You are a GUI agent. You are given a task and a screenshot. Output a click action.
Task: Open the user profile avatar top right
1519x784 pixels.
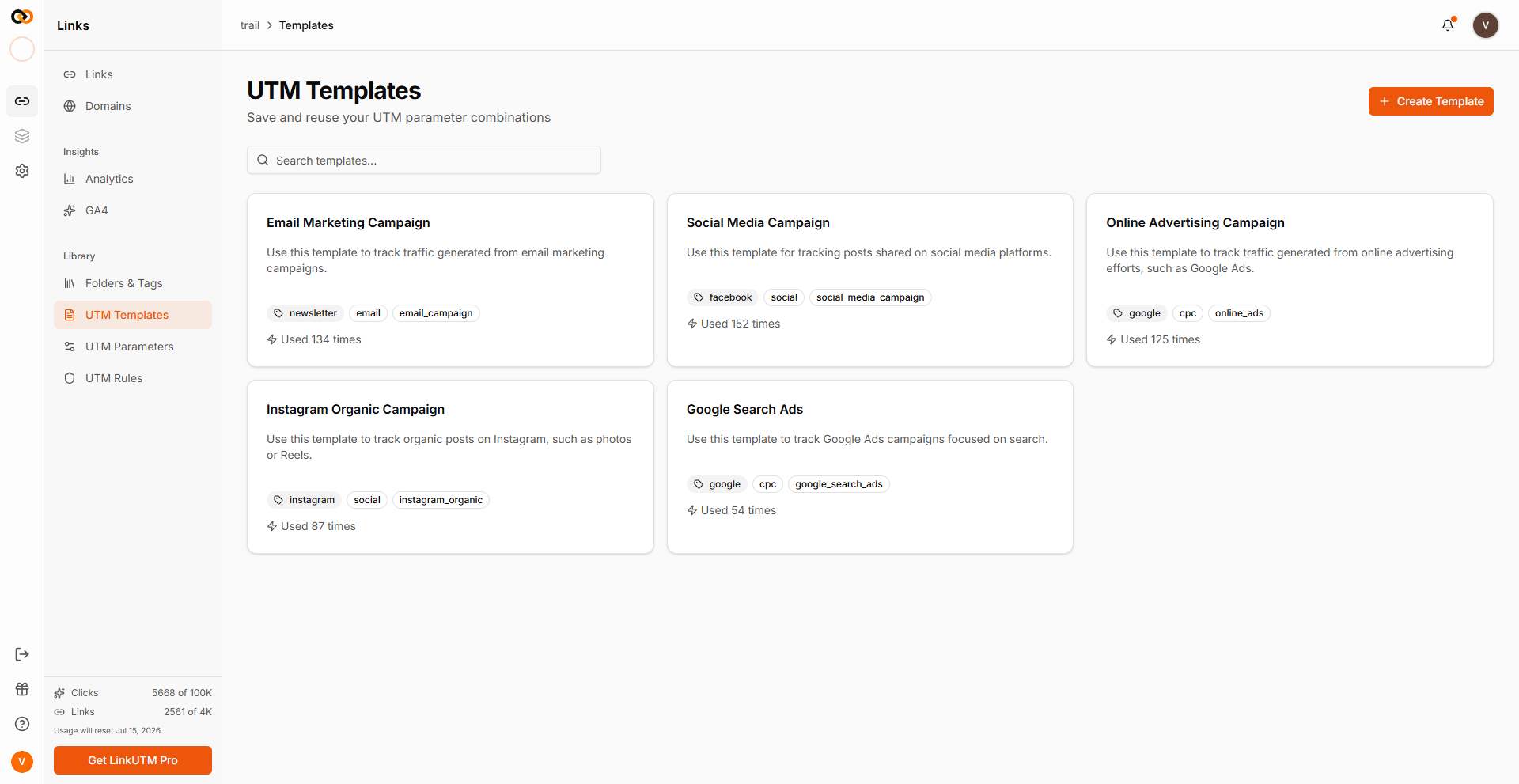point(1485,25)
